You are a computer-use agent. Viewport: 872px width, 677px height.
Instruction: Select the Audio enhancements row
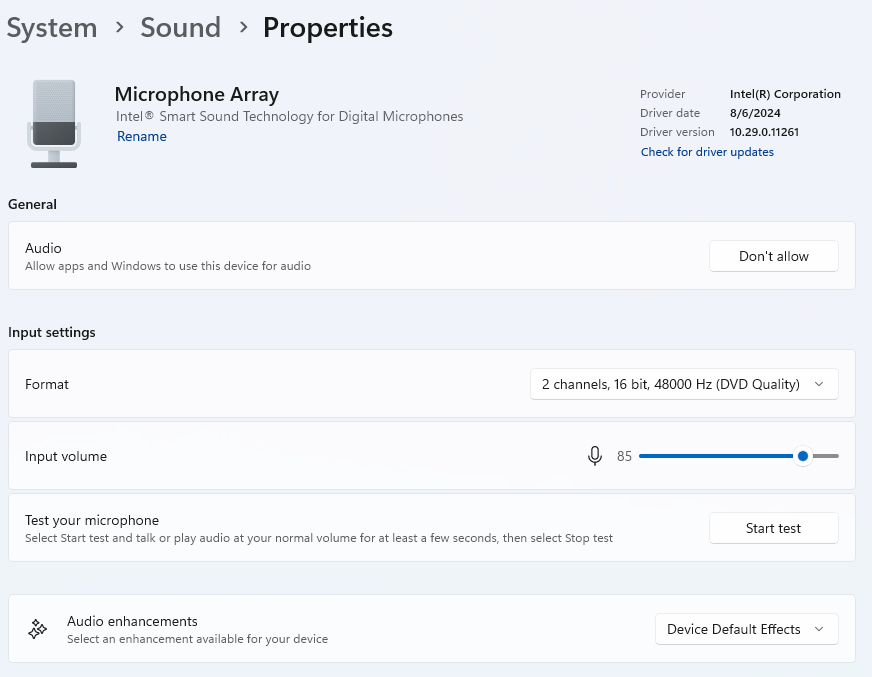pyautogui.click(x=432, y=629)
